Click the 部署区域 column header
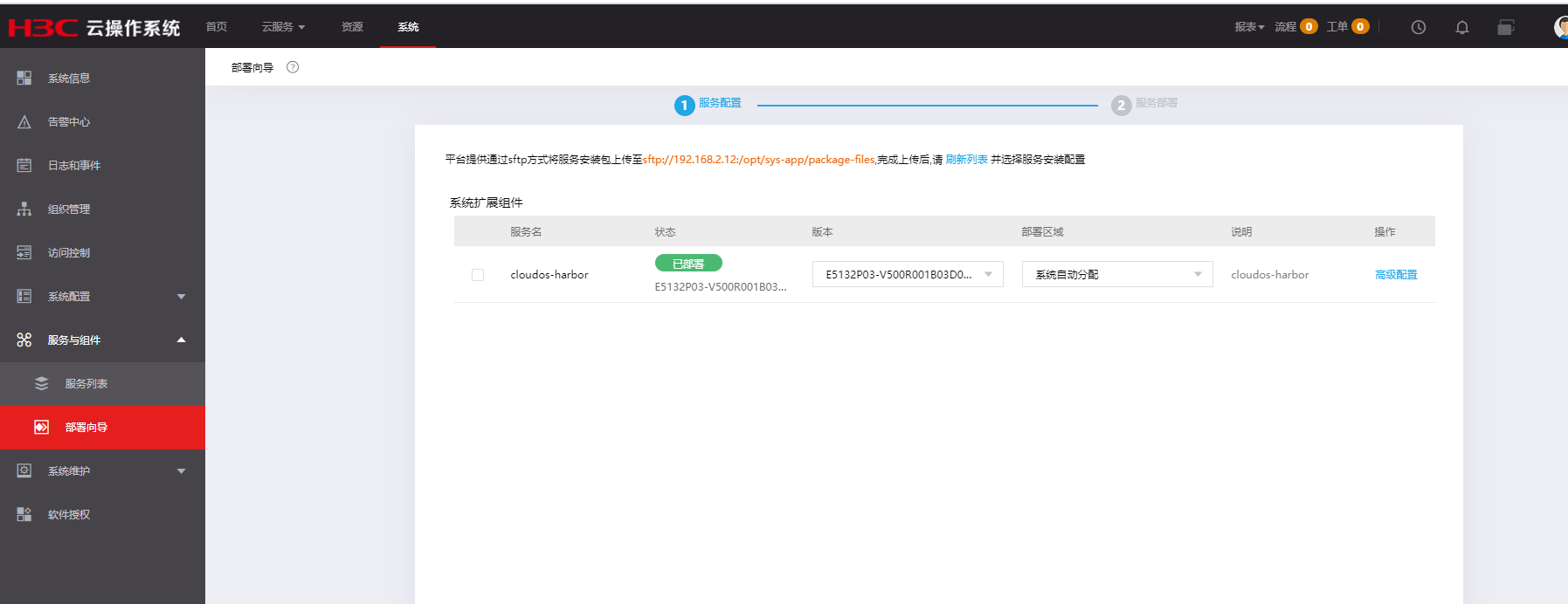The image size is (1568, 604). click(x=1042, y=232)
